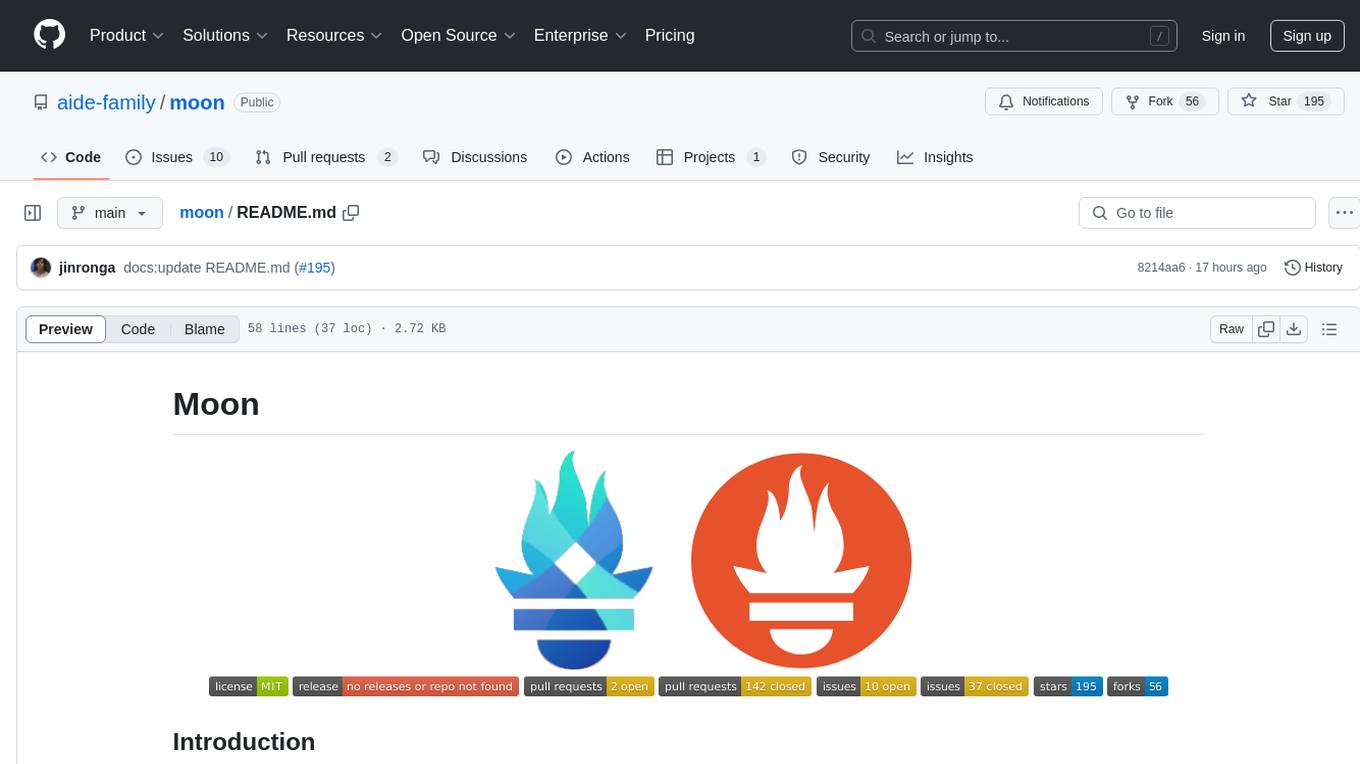Switch to the Insights tab
1360x764 pixels.
pyautogui.click(x=935, y=157)
